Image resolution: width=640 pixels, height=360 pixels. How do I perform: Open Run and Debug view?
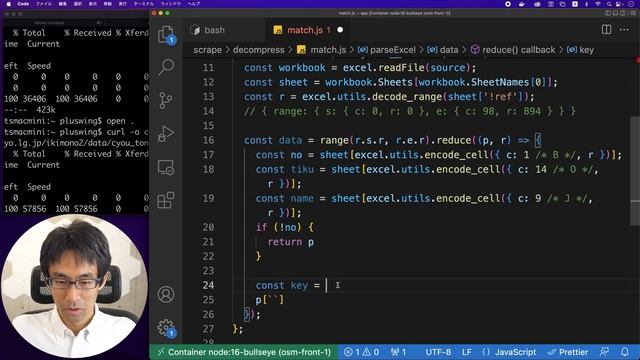pos(166,133)
